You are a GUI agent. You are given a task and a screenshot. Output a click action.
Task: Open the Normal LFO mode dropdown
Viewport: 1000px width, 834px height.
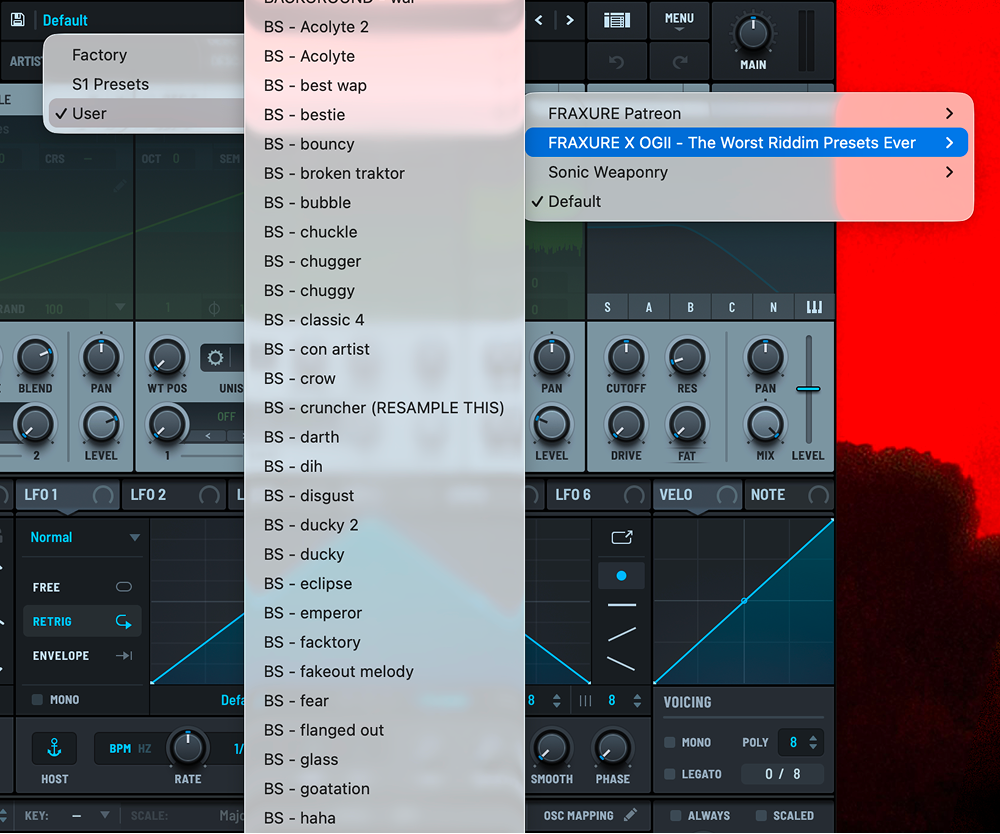coord(85,537)
